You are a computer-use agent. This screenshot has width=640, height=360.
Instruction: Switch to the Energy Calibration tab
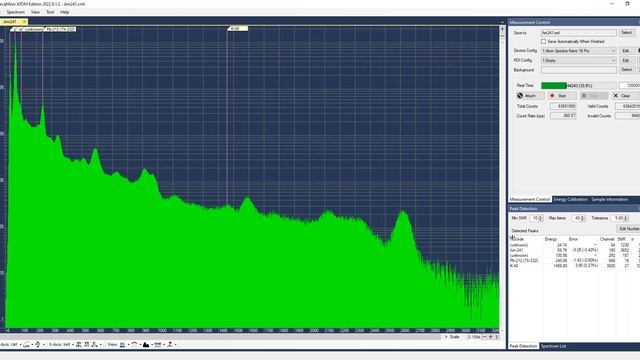[x=570, y=200]
